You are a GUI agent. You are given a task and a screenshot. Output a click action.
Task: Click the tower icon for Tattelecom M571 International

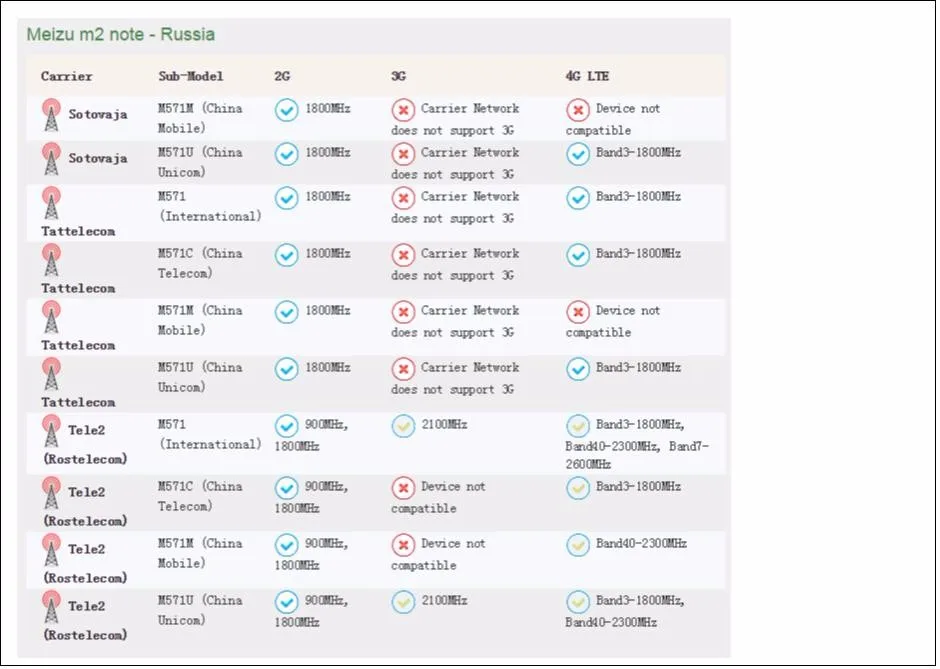pyautogui.click(x=52, y=203)
